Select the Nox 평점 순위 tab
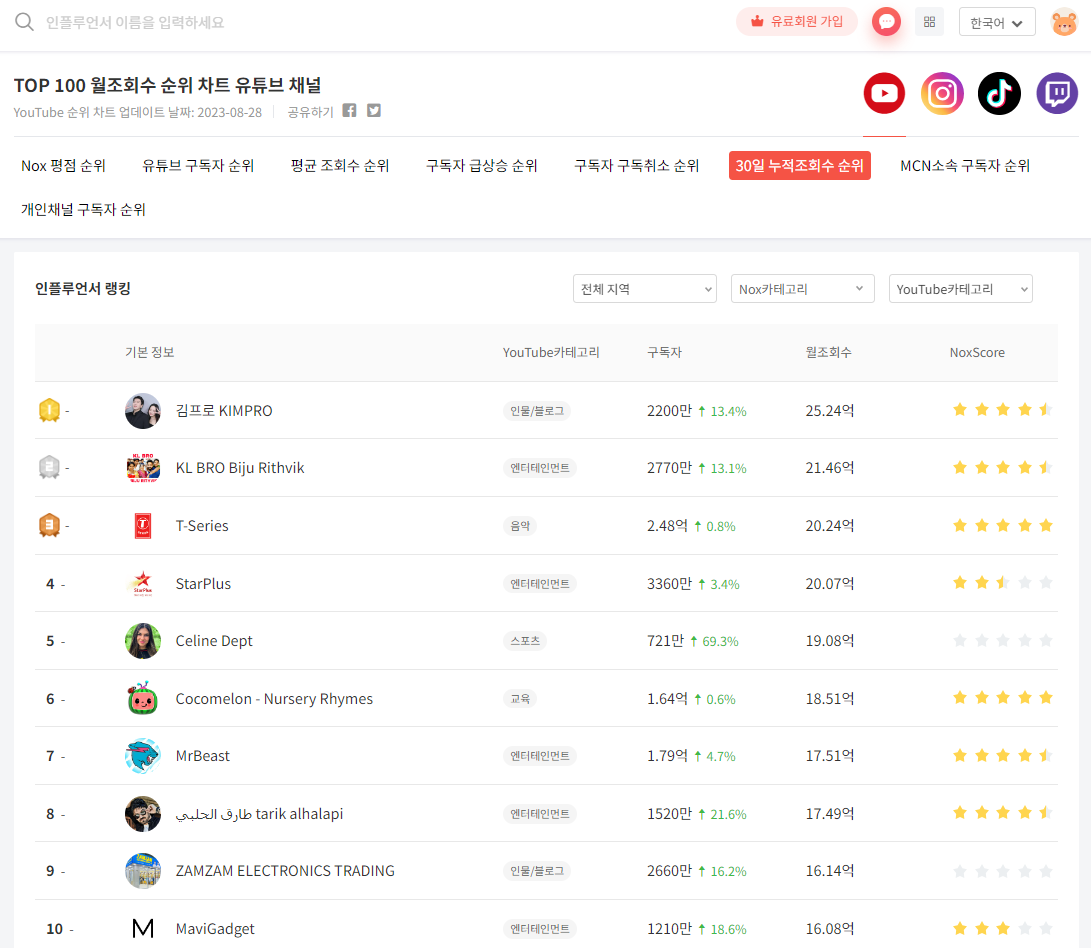The height and width of the screenshot is (948, 1091). 63,166
